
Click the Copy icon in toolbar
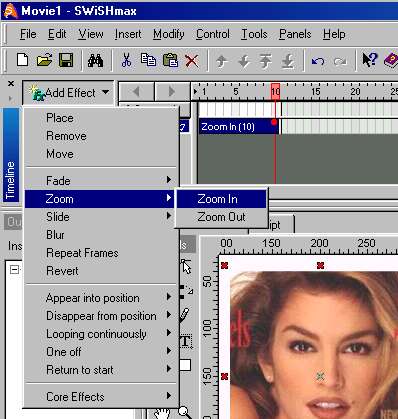[148, 60]
